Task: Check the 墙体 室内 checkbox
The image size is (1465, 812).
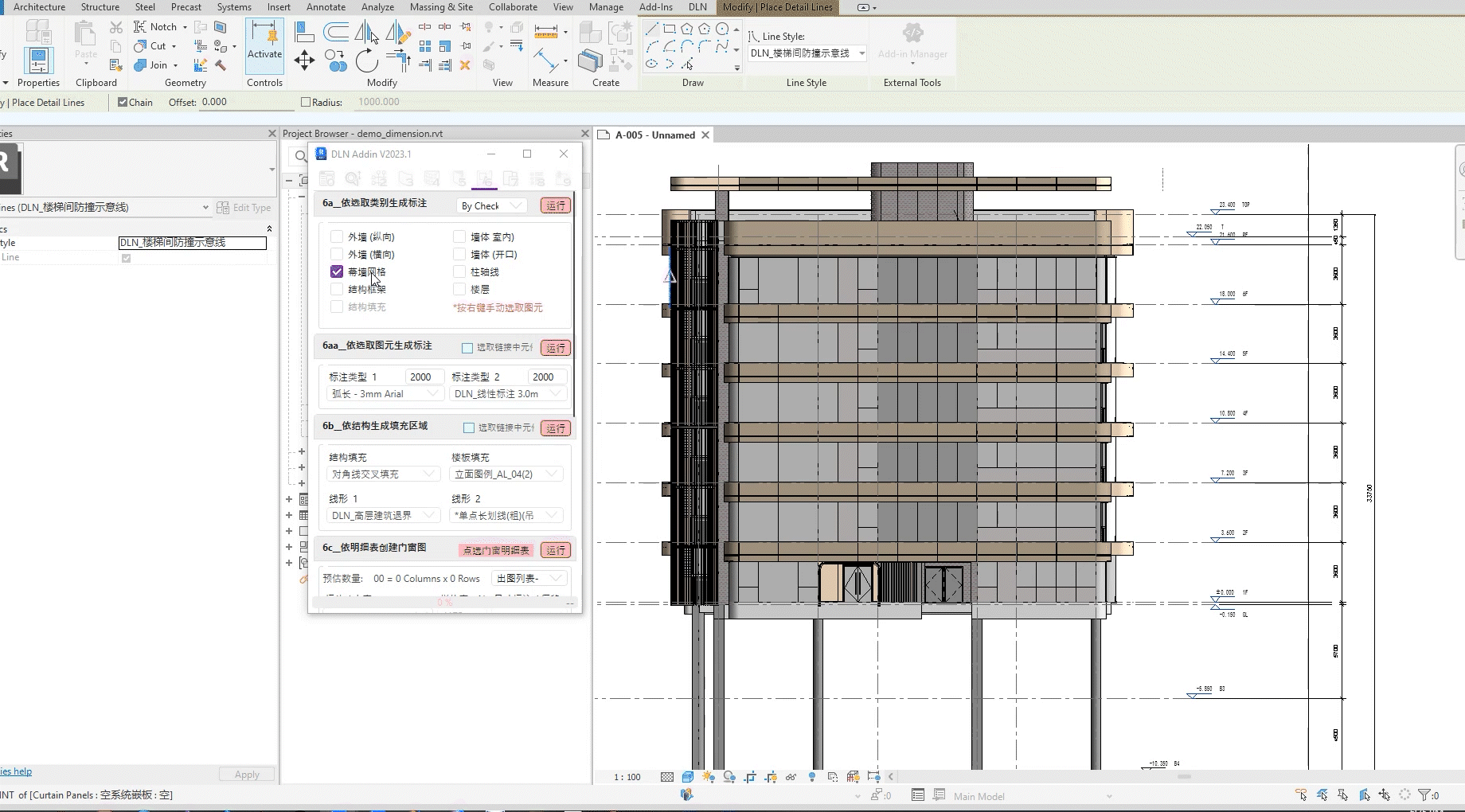Action: 459,236
